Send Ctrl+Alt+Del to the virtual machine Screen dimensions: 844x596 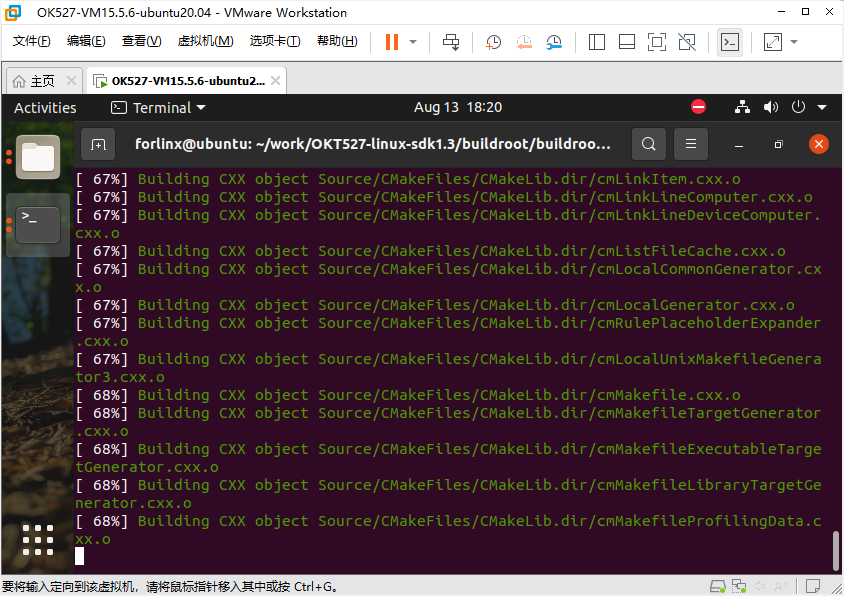tap(451, 42)
